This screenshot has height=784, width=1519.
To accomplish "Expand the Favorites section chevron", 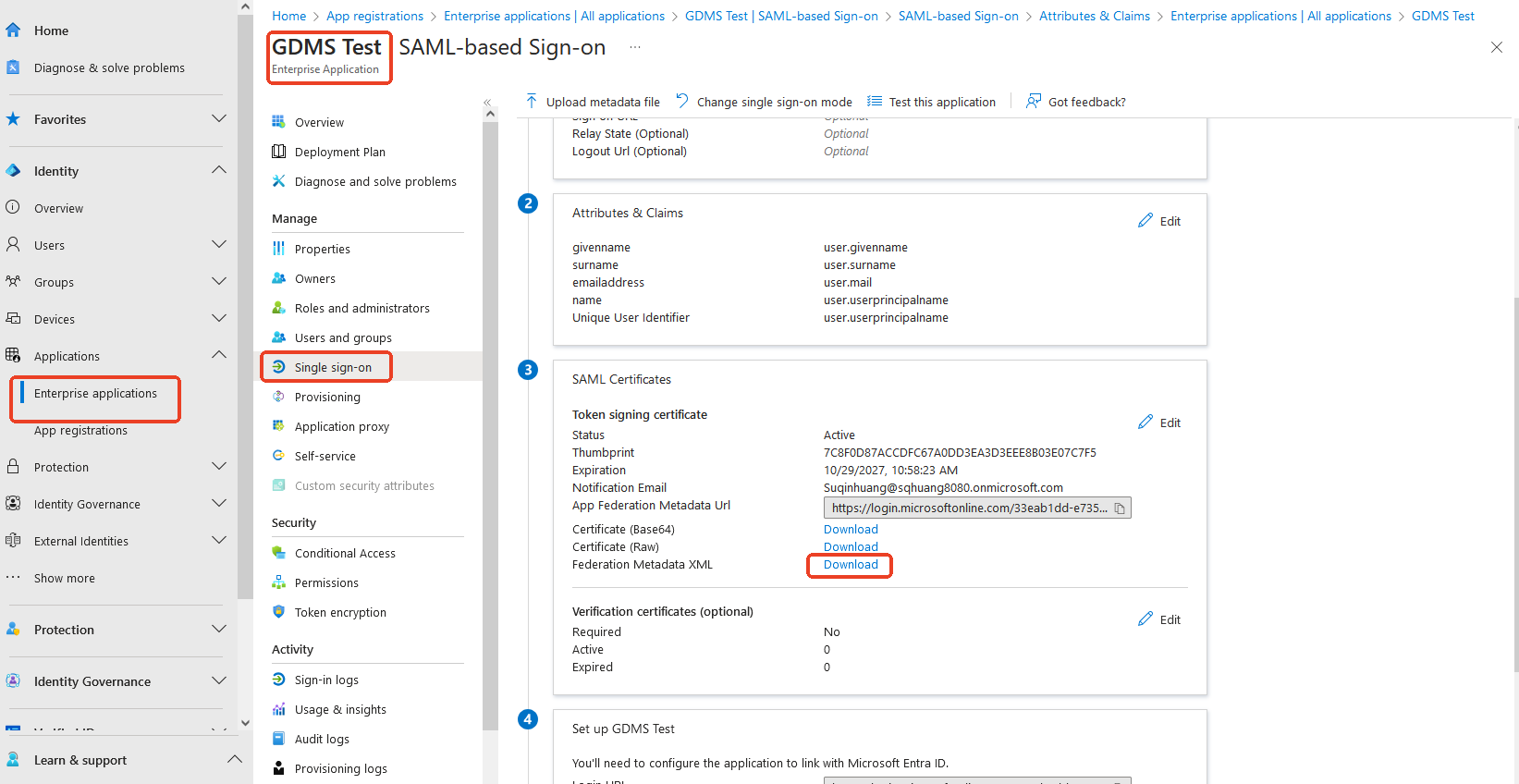I will pos(219,118).
